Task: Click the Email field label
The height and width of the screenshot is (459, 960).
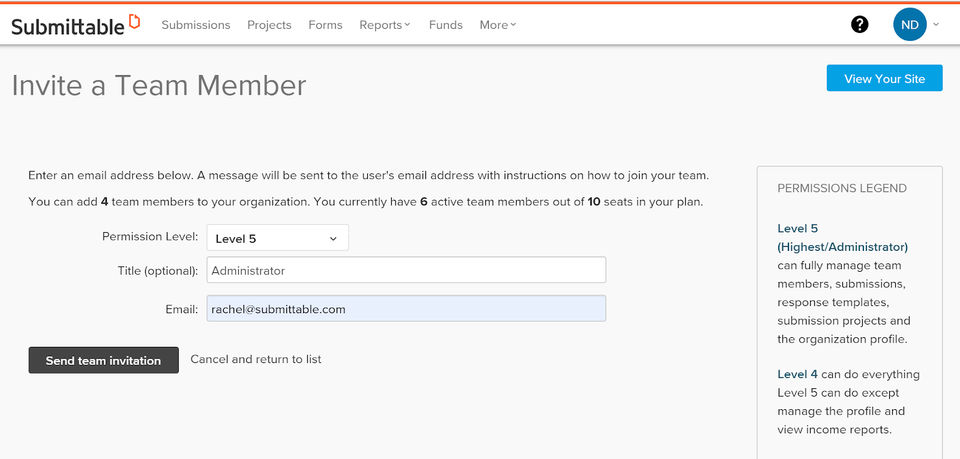Action: (x=181, y=309)
